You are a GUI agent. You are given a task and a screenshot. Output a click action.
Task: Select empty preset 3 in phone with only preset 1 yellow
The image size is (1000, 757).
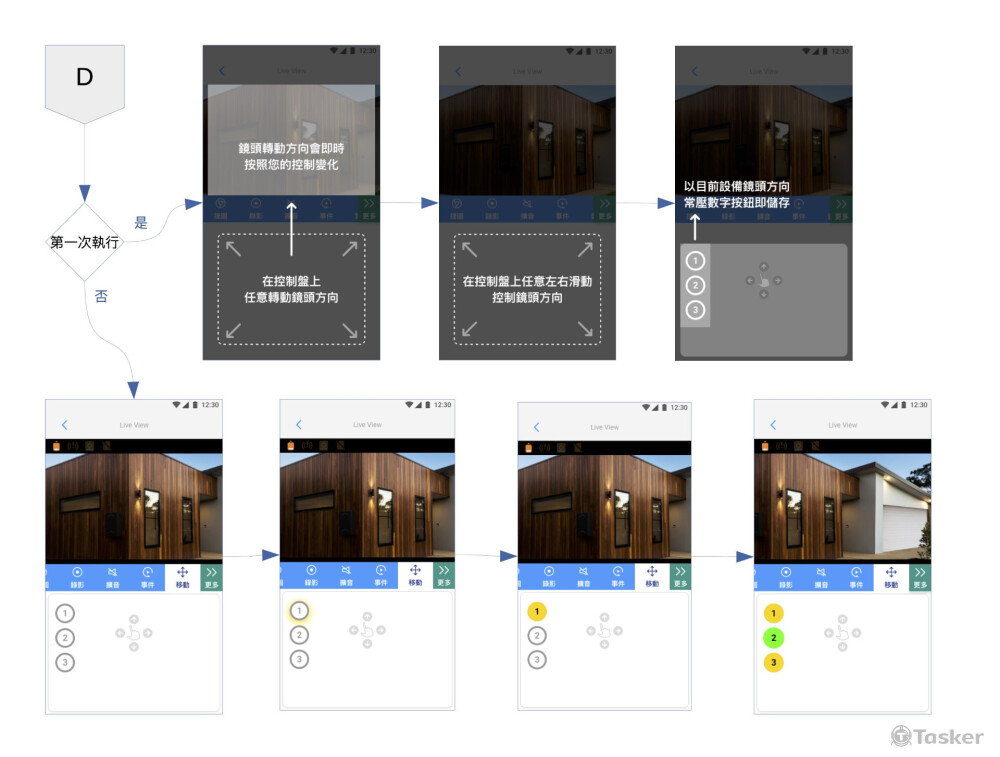pos(537,660)
